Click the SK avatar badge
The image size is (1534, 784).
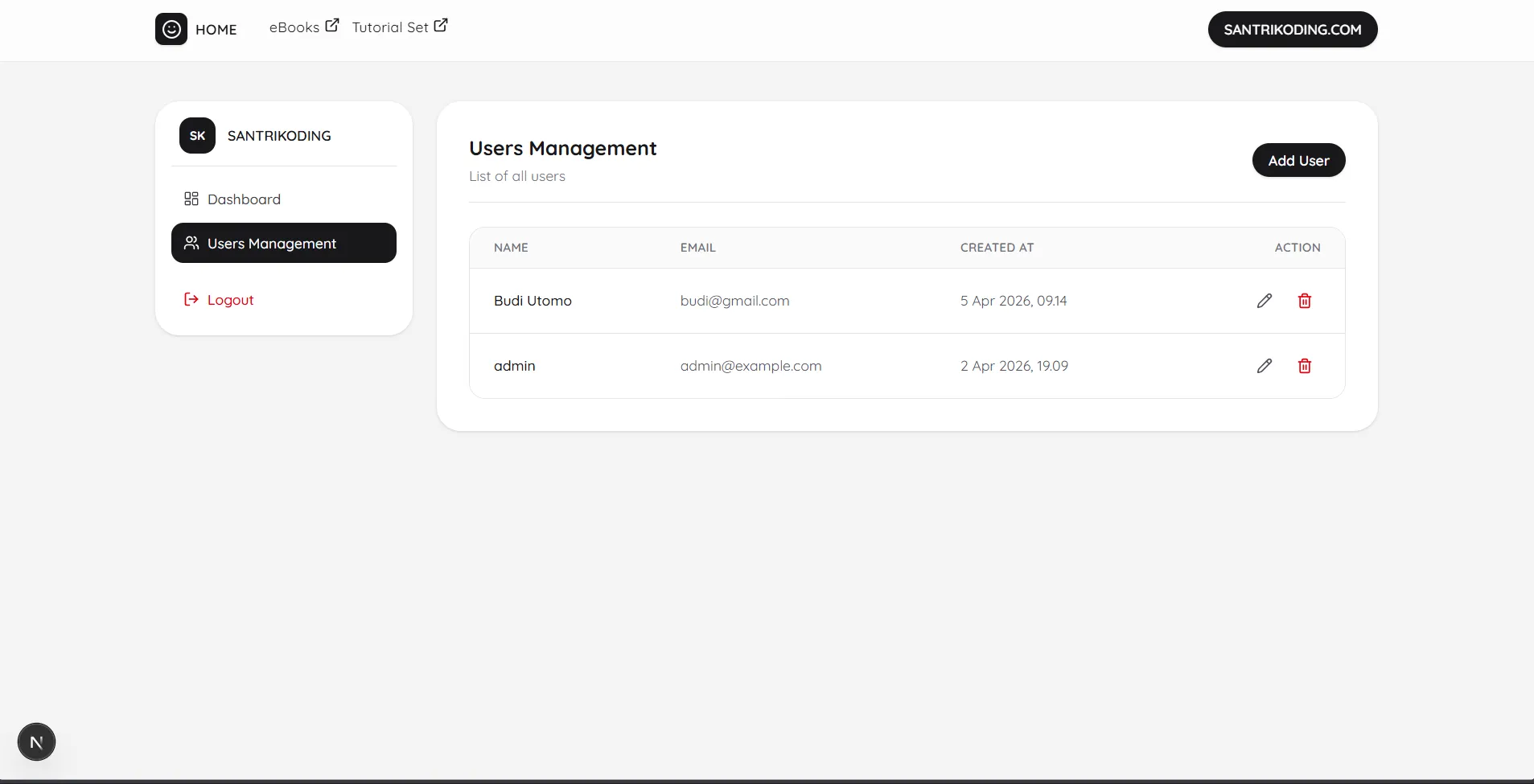(x=197, y=135)
